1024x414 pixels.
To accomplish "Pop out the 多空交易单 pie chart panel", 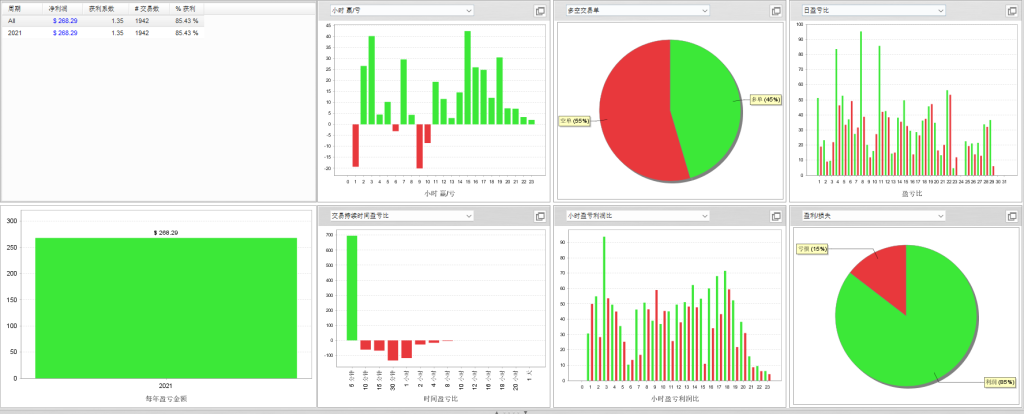I will [x=776, y=10].
